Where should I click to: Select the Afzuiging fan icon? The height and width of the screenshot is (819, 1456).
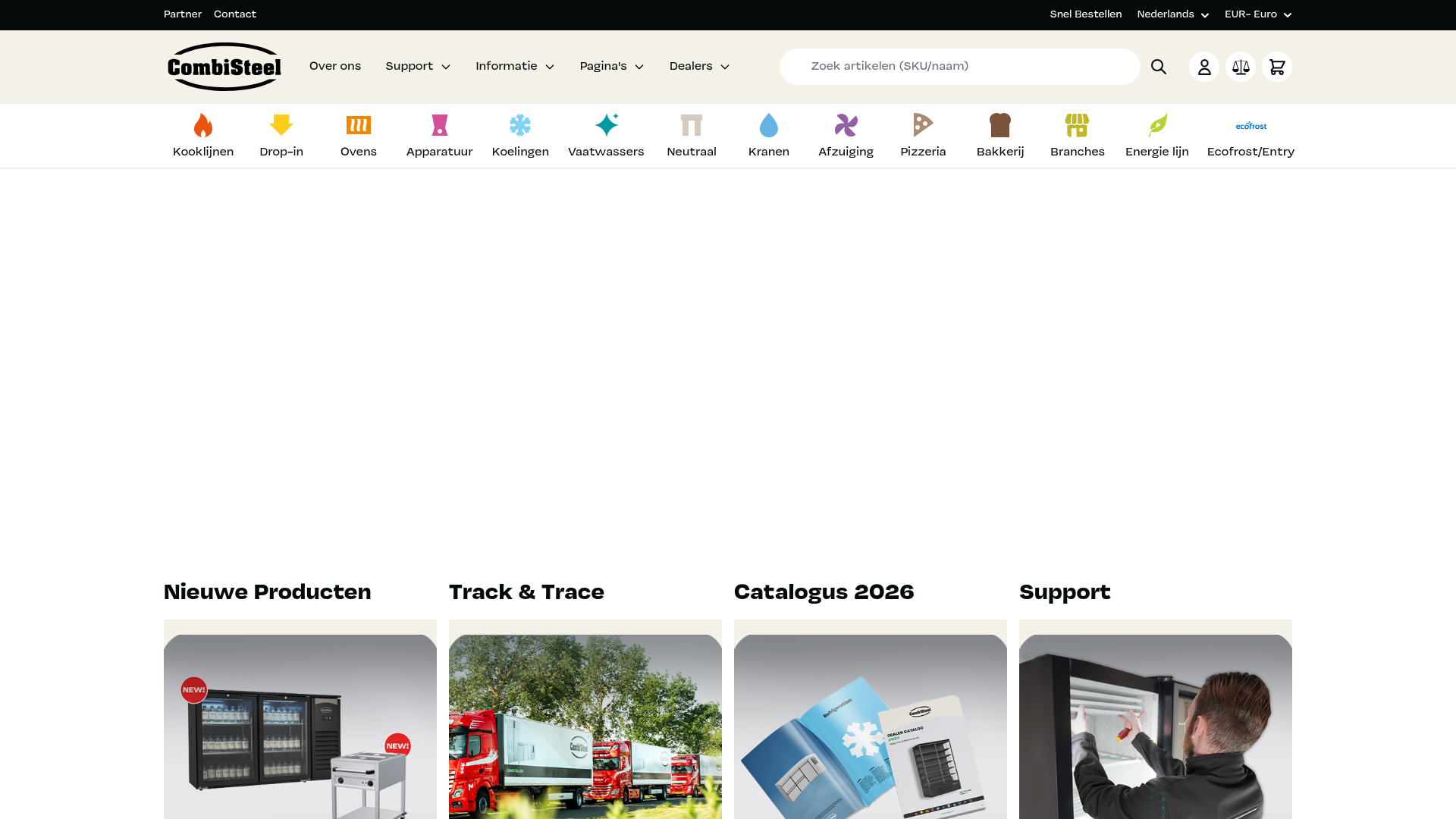(846, 125)
